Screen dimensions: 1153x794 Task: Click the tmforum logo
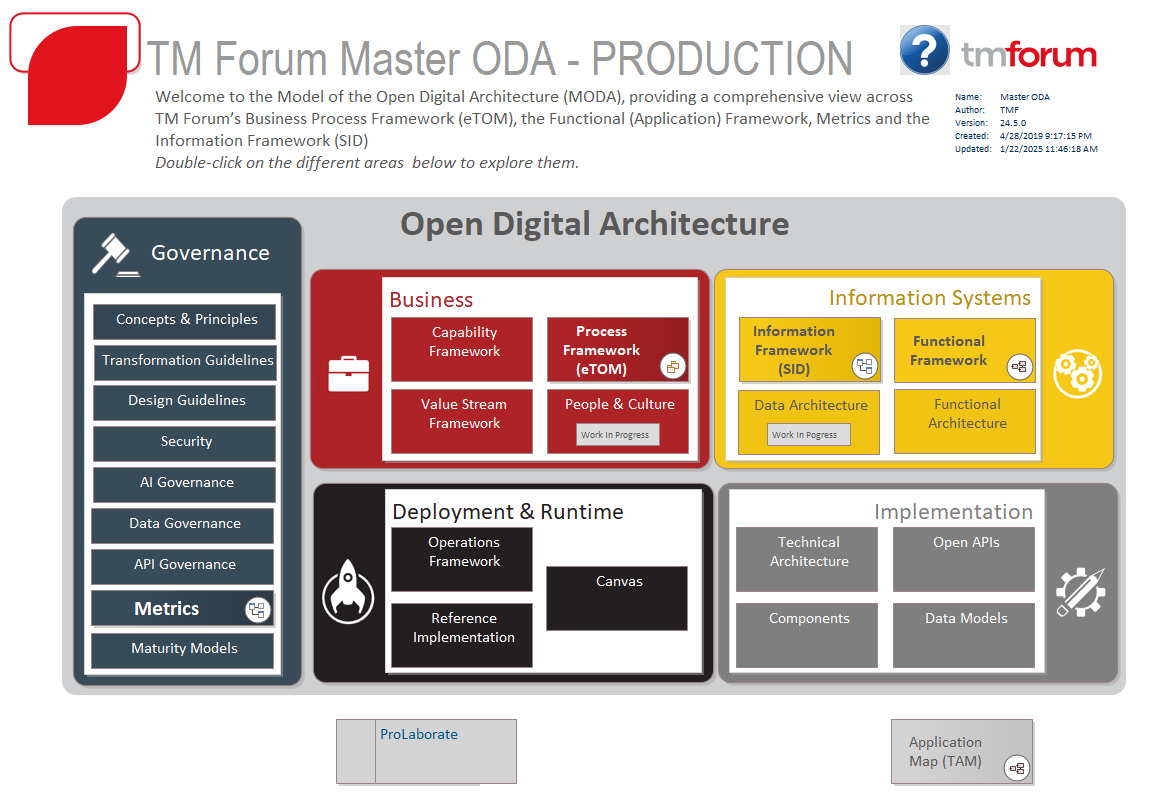point(1029,54)
